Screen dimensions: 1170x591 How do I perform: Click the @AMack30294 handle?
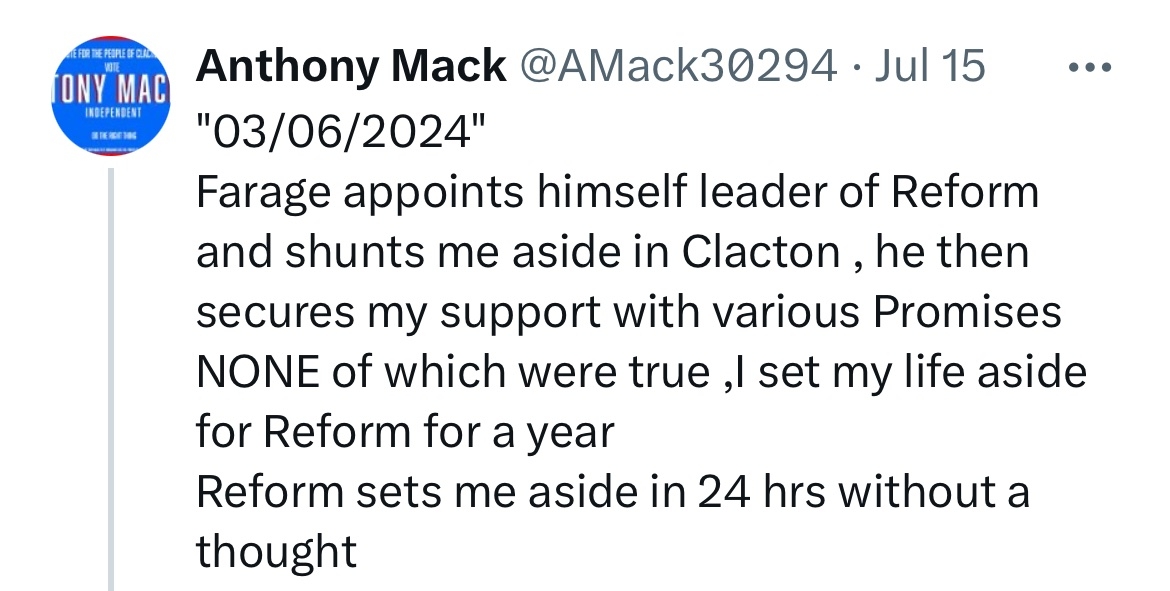tap(675, 67)
